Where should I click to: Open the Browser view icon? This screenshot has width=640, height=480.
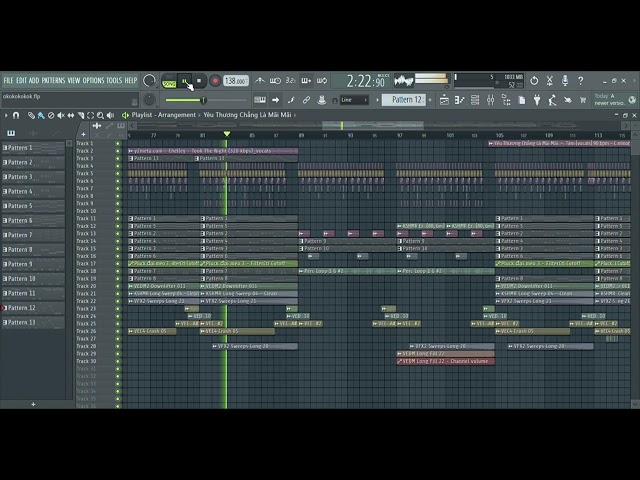click(506, 100)
